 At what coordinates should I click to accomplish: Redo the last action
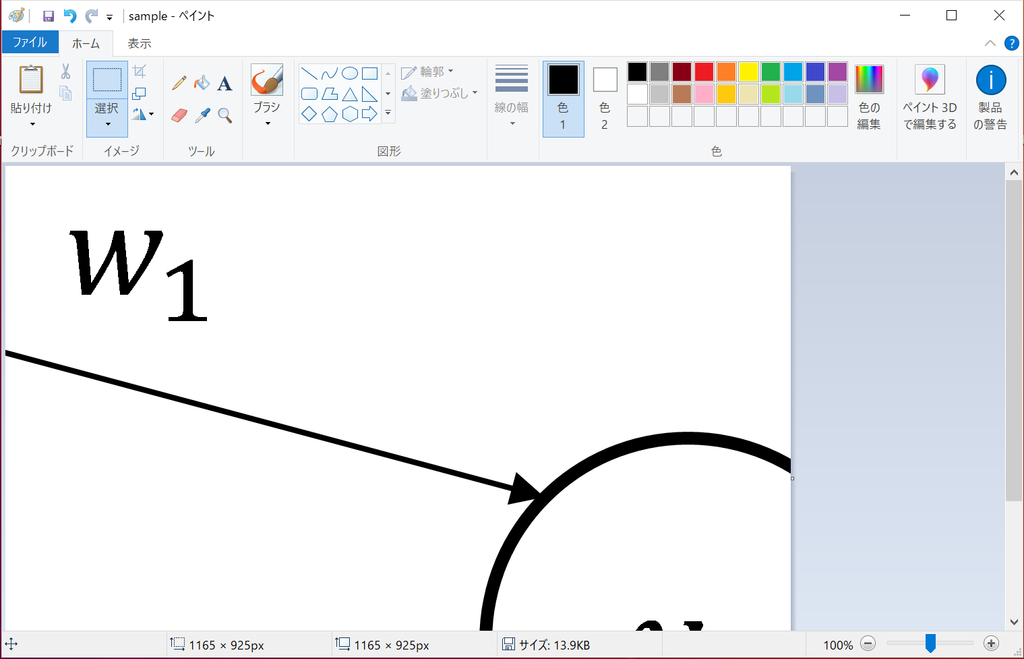pyautogui.click(x=91, y=16)
